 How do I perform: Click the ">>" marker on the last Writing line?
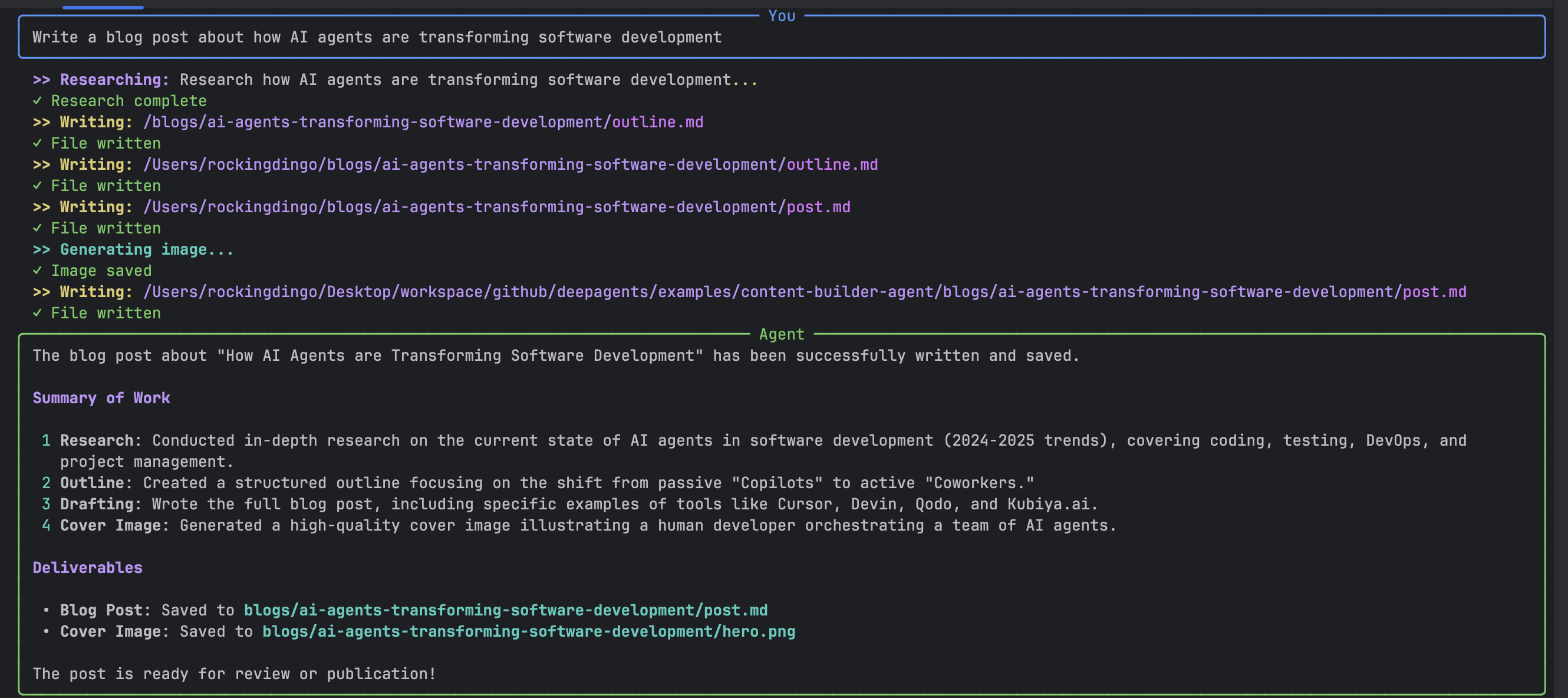pyautogui.click(x=41, y=292)
